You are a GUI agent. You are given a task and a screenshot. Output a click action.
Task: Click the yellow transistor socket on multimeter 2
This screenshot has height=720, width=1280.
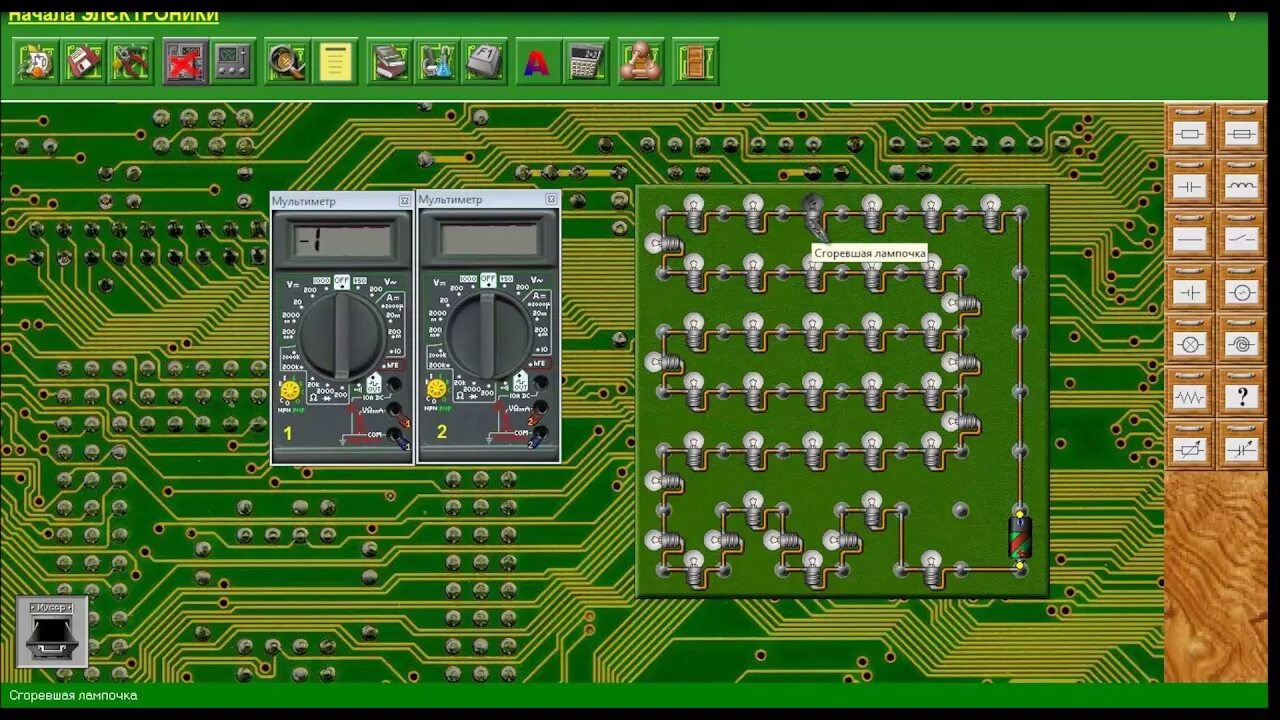point(436,389)
